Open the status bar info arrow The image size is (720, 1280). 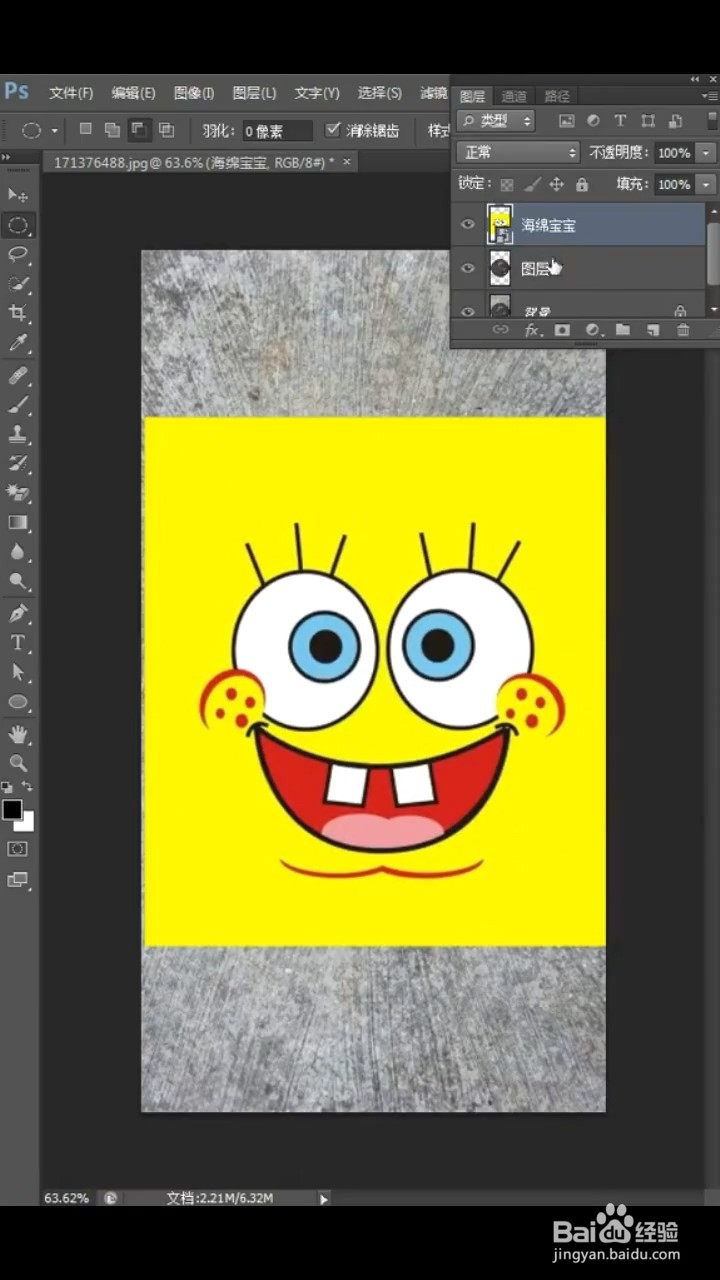tap(323, 1198)
